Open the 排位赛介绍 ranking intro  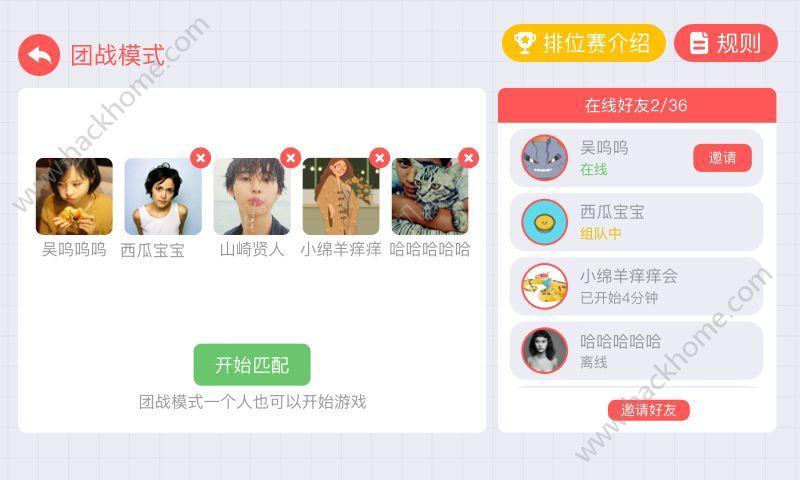[583, 43]
